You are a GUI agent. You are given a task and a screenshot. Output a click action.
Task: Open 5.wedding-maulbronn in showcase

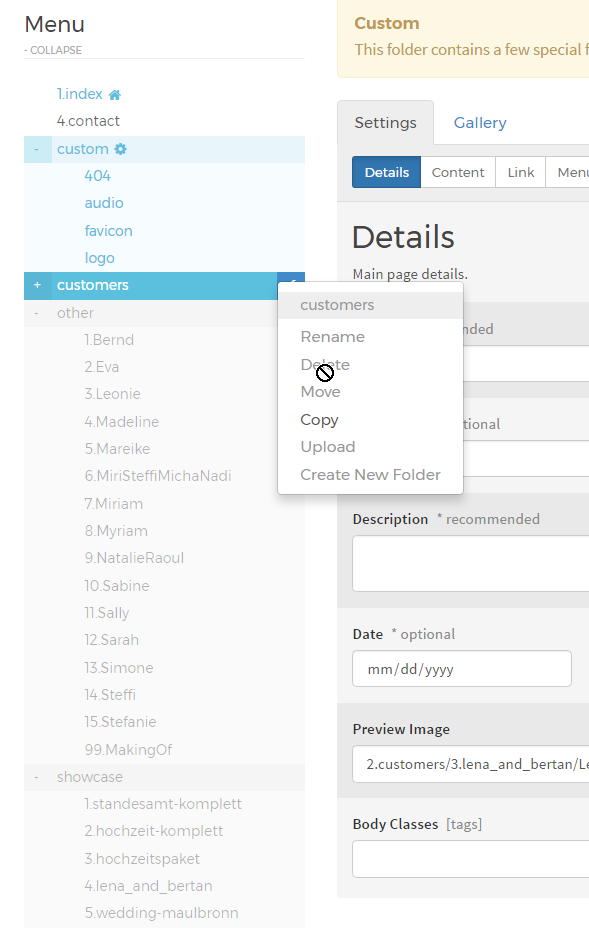tap(161, 913)
